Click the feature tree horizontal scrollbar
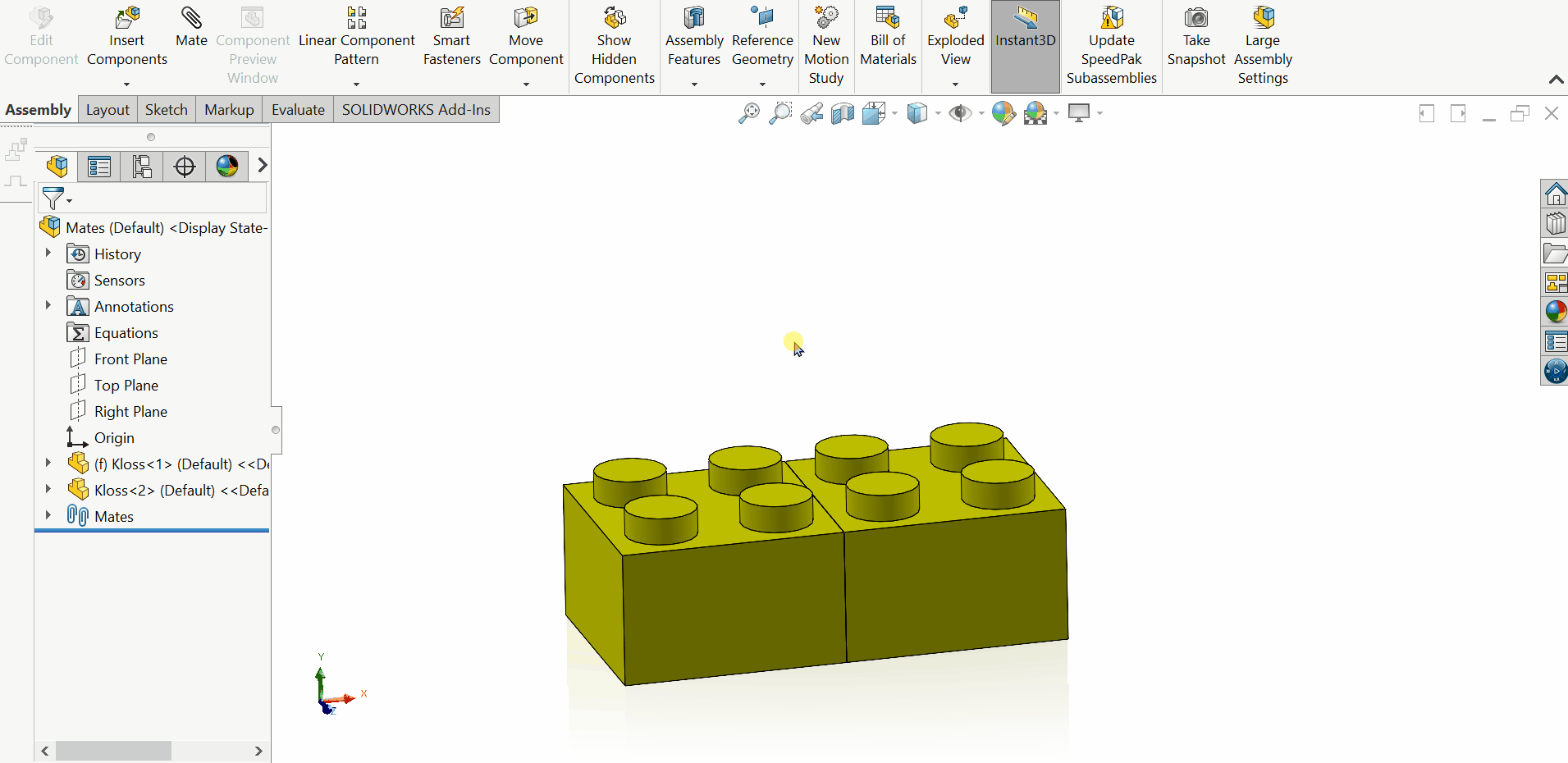 tap(114, 751)
